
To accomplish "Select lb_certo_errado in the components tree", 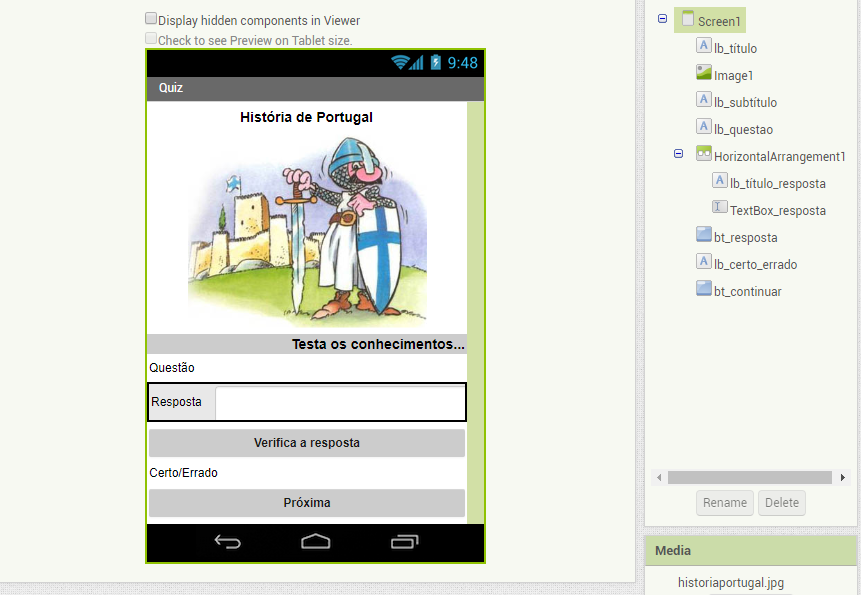I will [x=755, y=265].
